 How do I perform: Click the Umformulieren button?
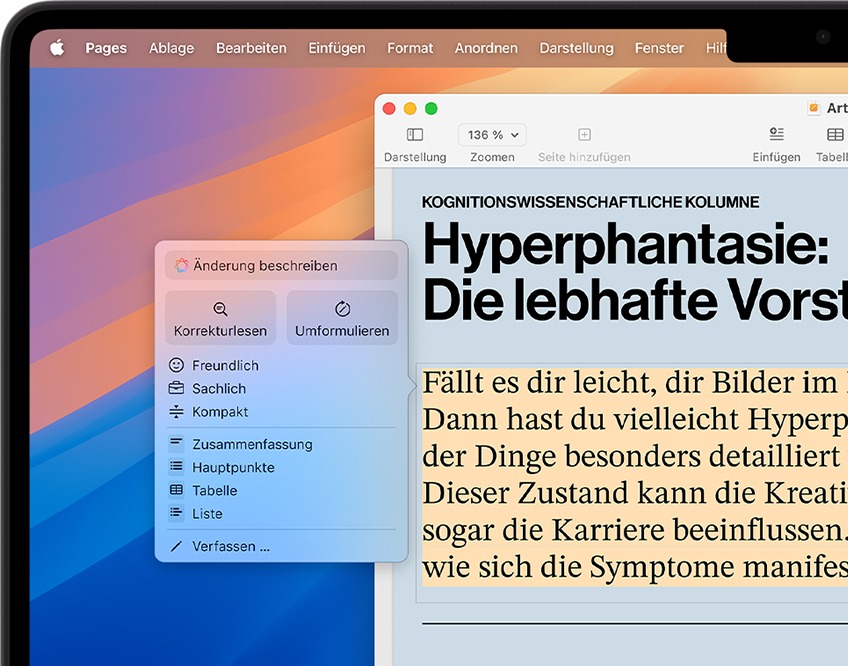tap(342, 317)
